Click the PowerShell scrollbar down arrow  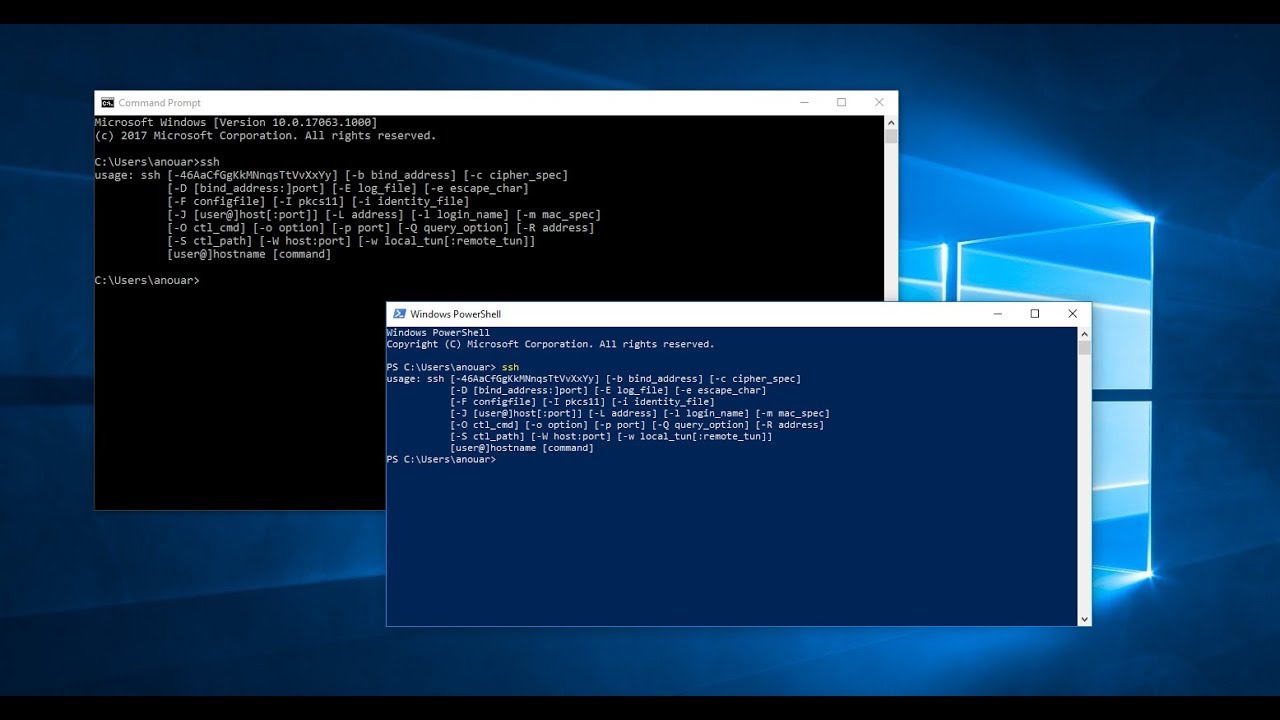pyautogui.click(x=1084, y=619)
